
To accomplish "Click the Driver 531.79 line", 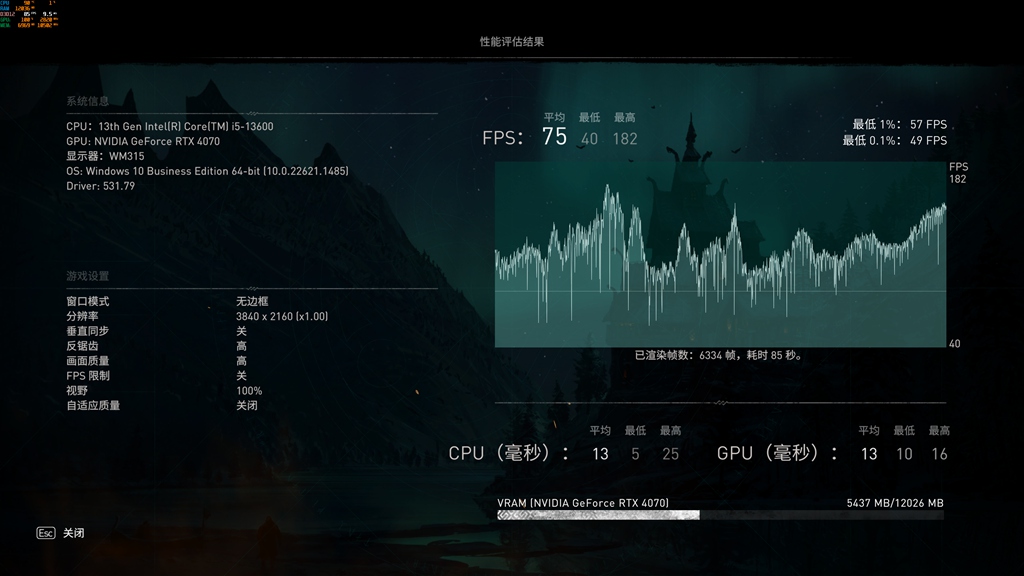I will click(x=101, y=186).
